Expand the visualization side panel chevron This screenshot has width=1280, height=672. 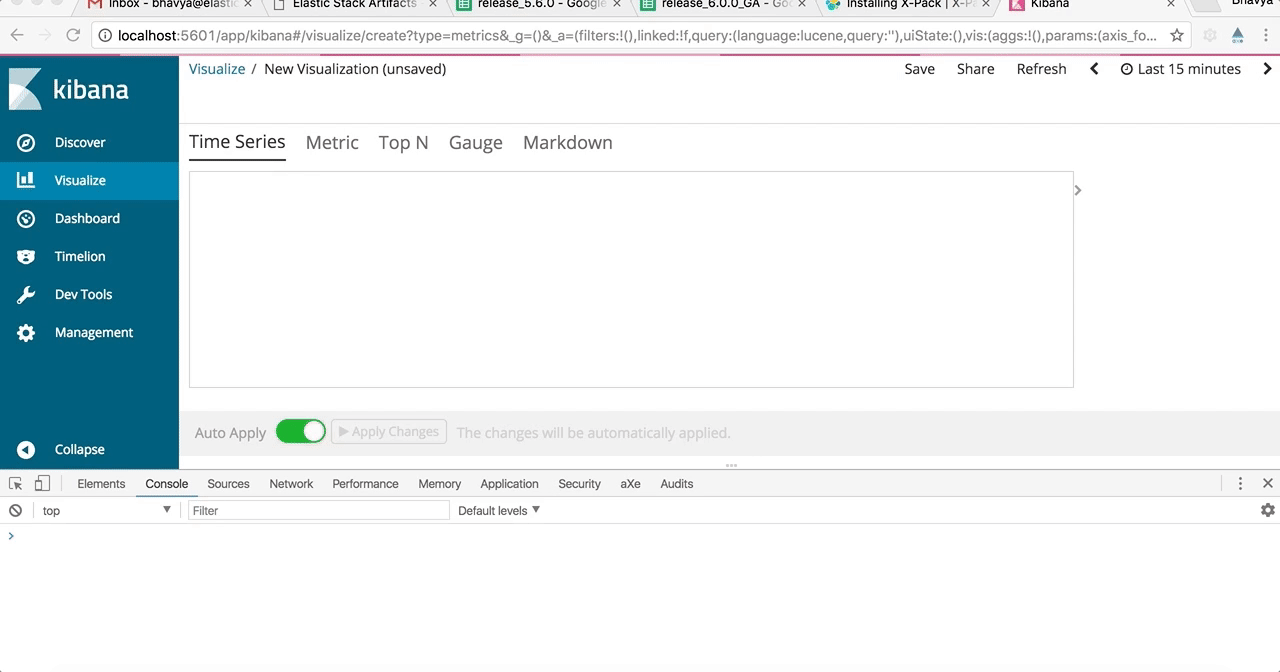(1078, 190)
